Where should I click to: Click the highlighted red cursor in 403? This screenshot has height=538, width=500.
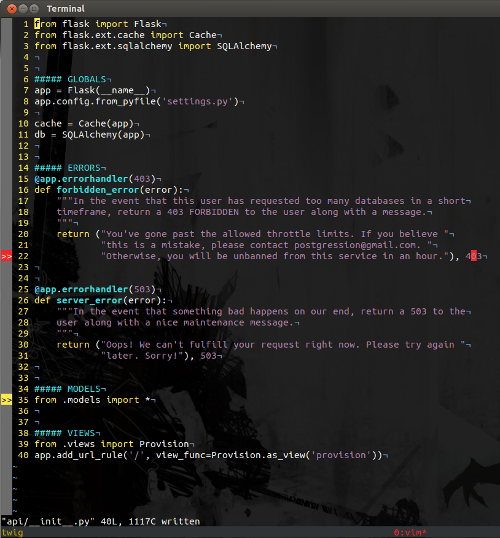[474, 256]
